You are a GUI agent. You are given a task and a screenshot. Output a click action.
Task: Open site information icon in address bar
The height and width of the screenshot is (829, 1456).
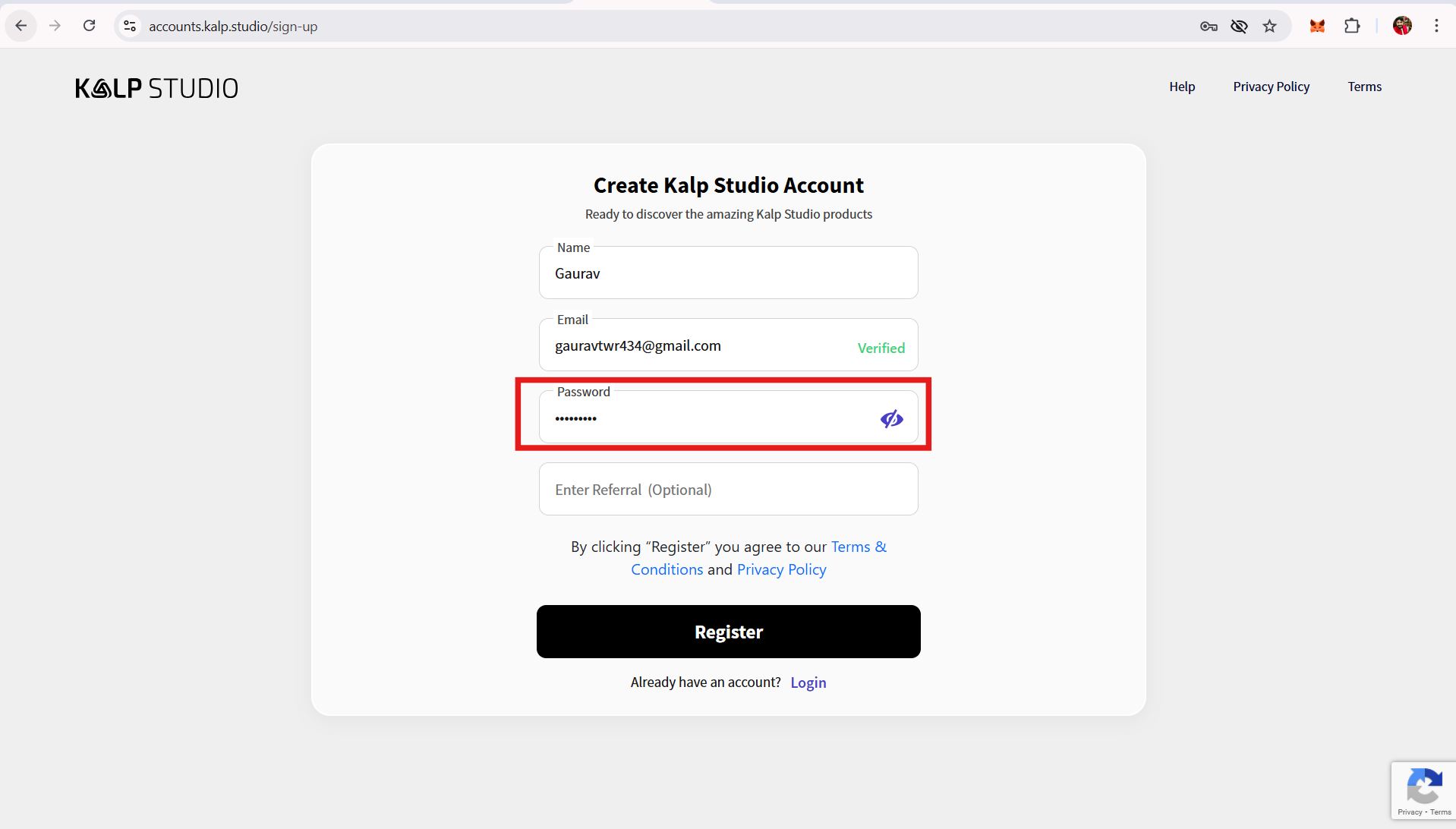point(130,26)
